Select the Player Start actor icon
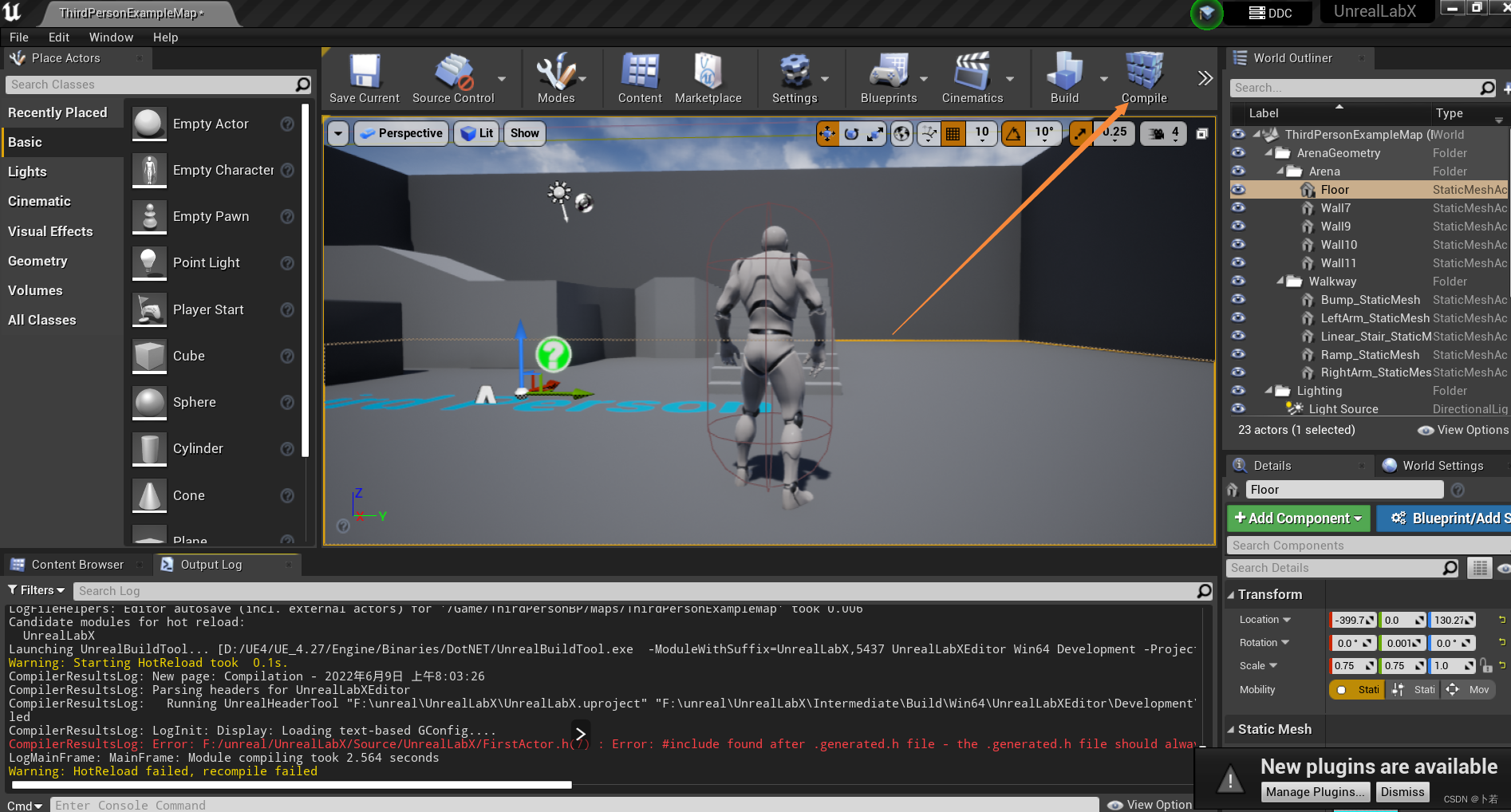This screenshot has height=812, width=1511. 149,309
